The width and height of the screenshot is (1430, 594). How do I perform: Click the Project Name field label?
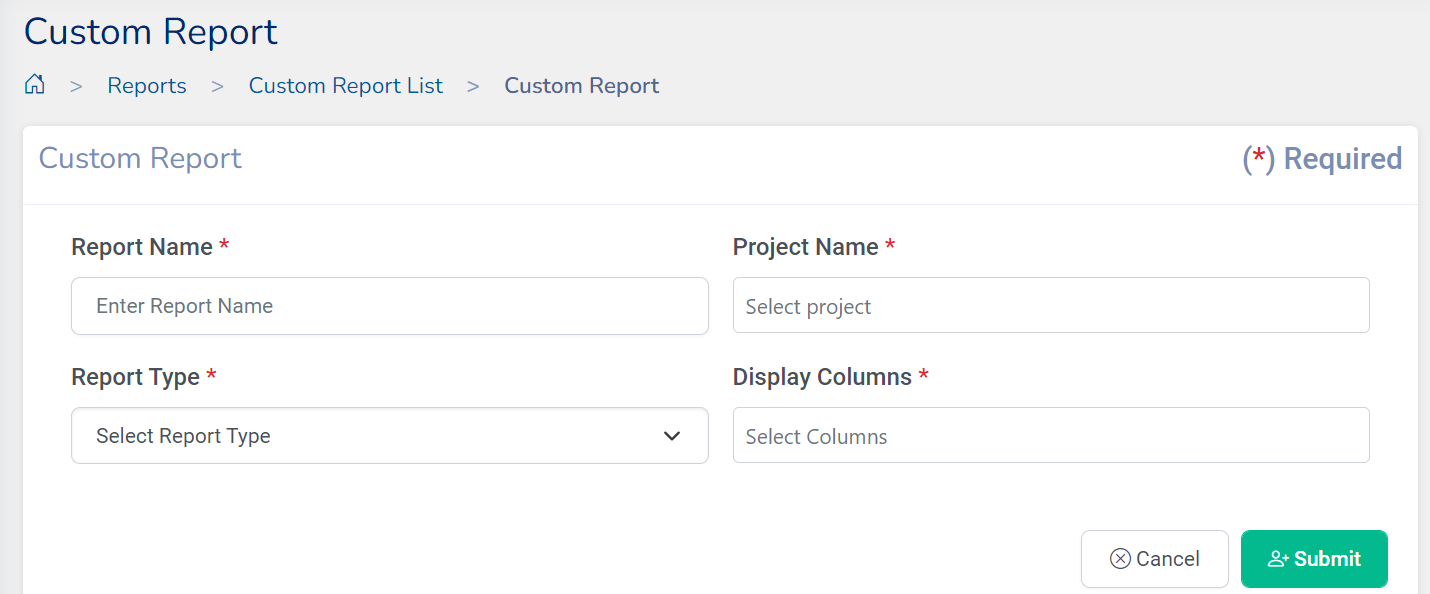click(x=805, y=247)
